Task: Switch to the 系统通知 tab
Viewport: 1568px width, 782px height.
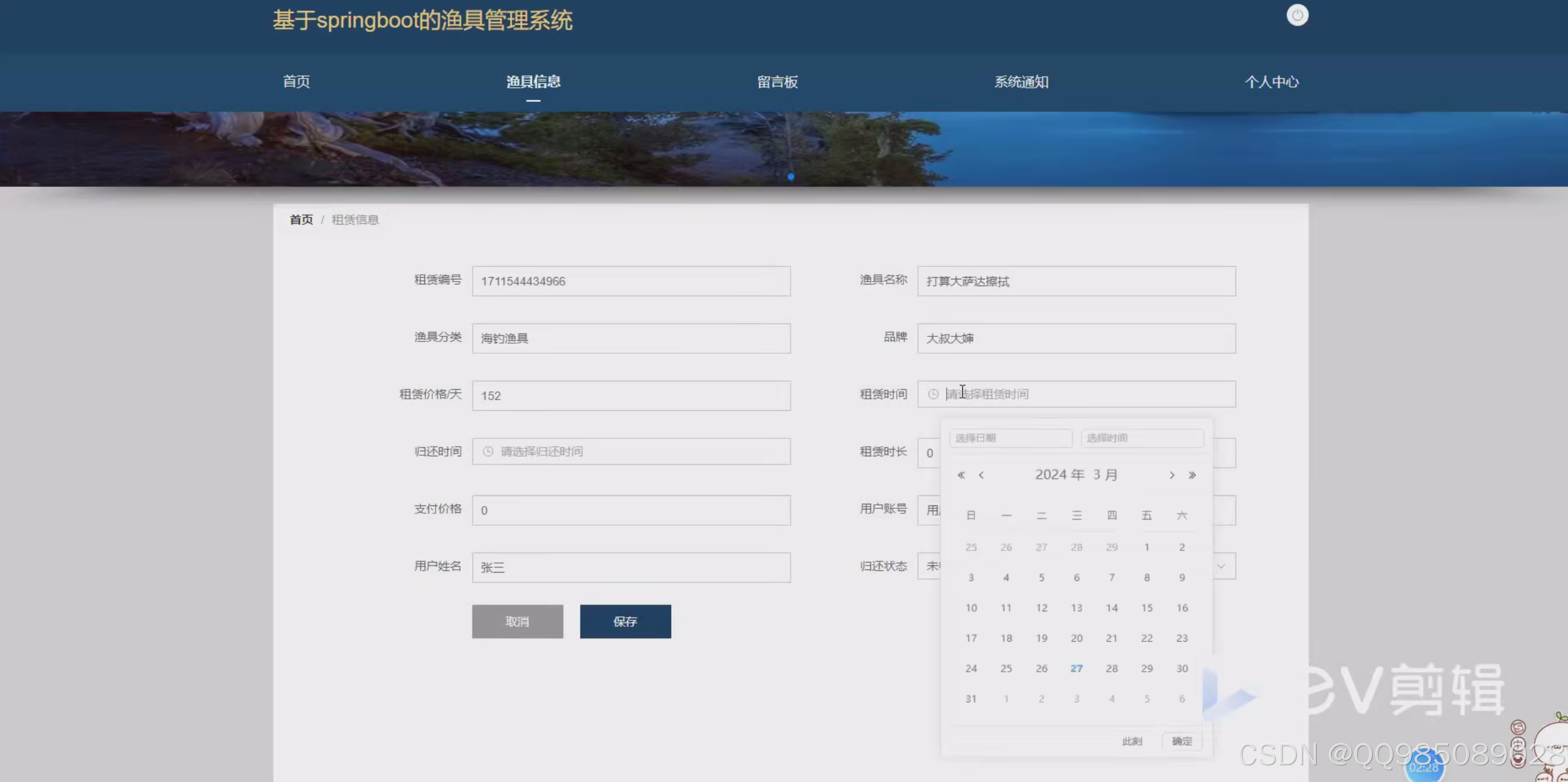Action: tap(1022, 82)
